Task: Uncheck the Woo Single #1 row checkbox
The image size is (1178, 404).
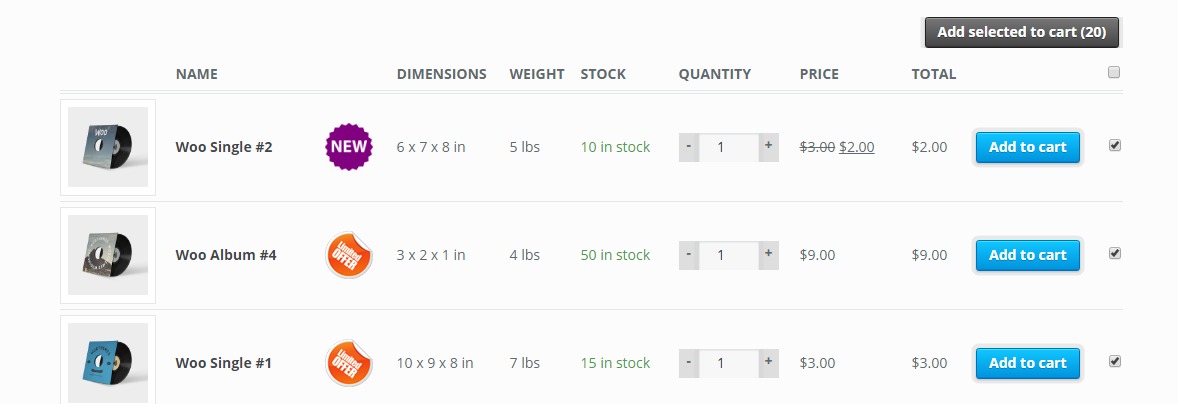Action: pos(1115,361)
